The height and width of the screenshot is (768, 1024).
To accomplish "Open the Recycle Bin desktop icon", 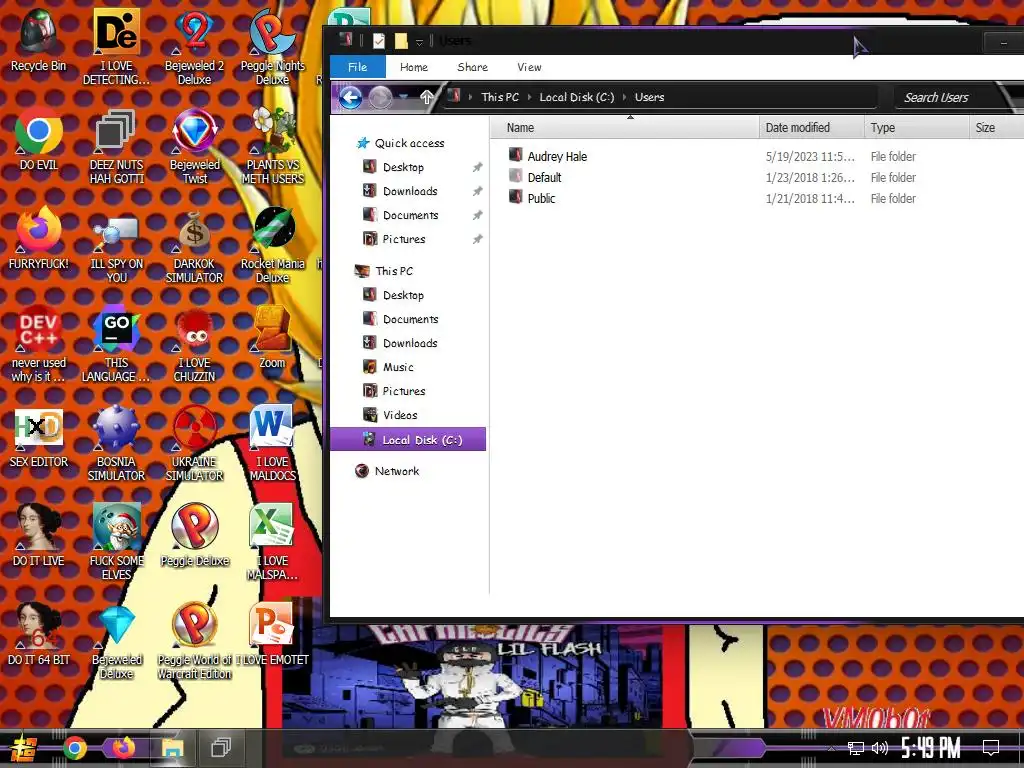I will pyautogui.click(x=38, y=40).
